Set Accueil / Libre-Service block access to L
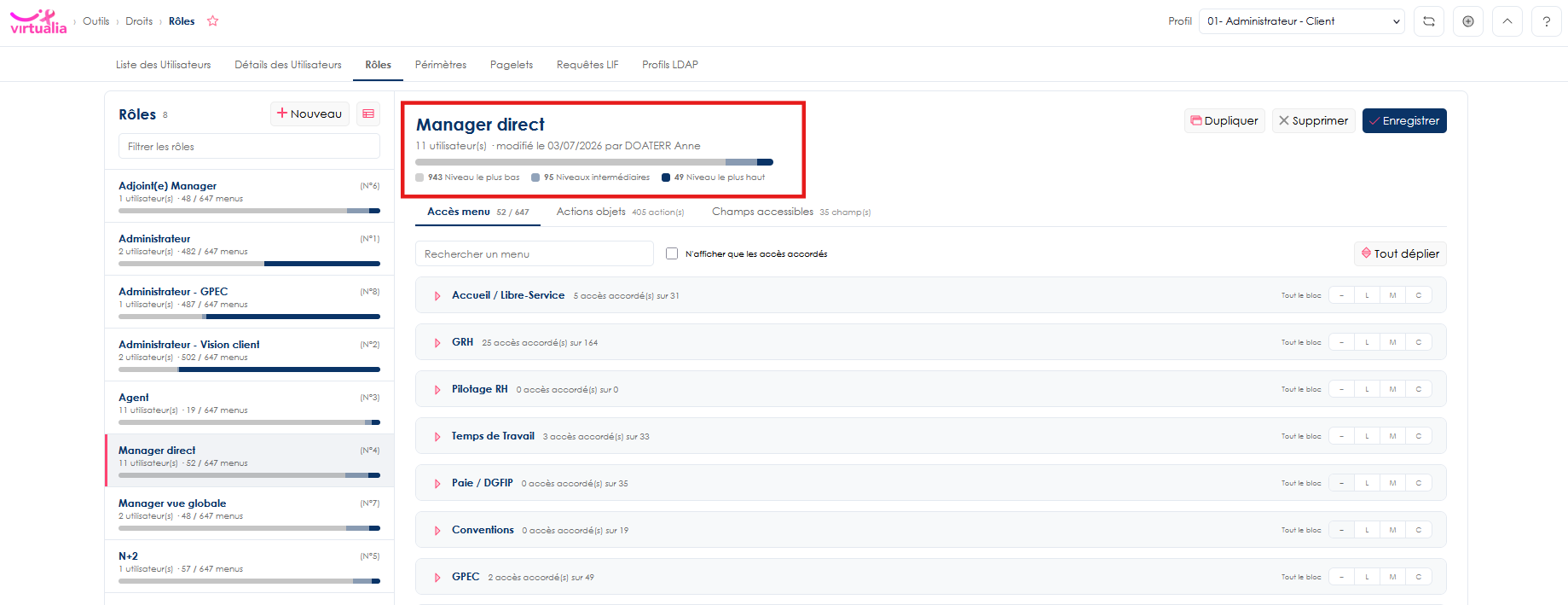Viewport: 1568px width, 605px height. [1367, 295]
